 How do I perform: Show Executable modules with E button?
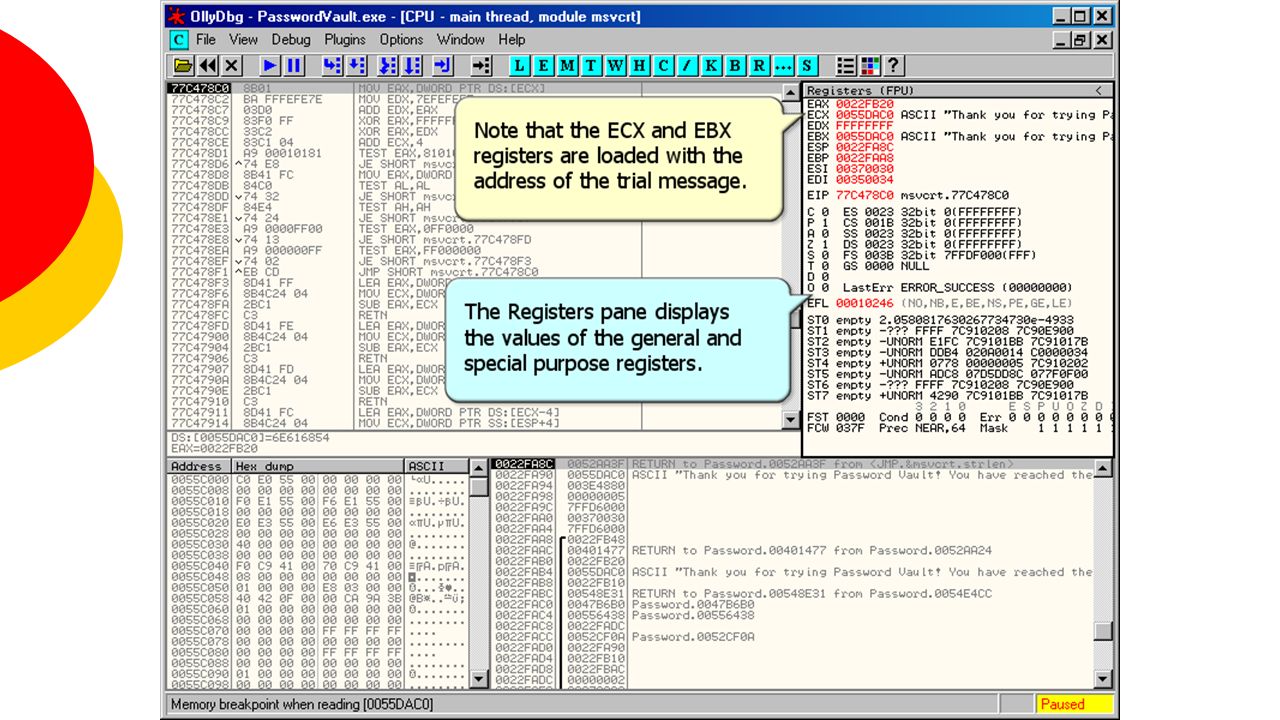(543, 66)
